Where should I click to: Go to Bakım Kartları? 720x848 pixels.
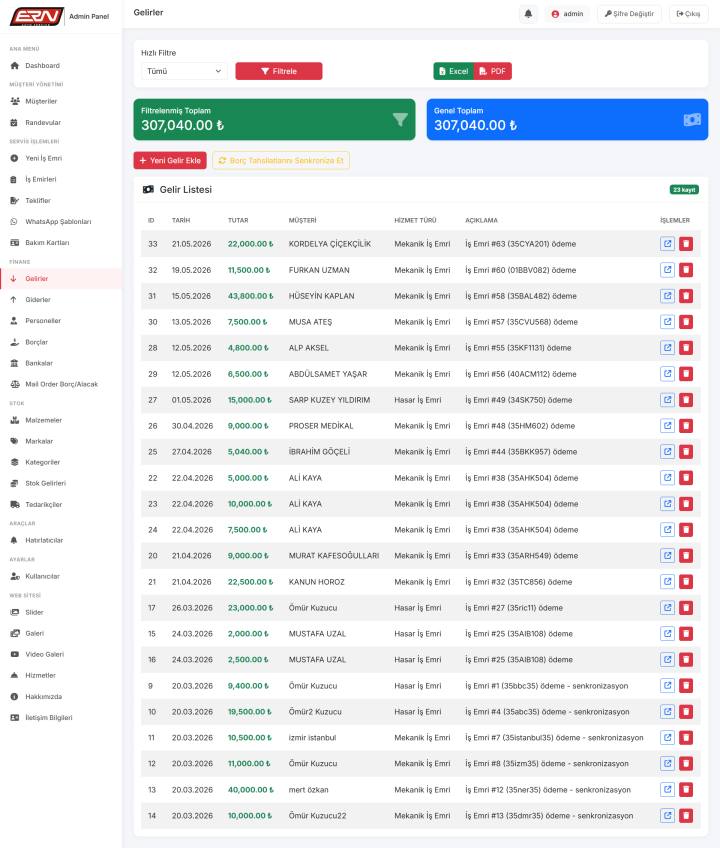click(61, 243)
